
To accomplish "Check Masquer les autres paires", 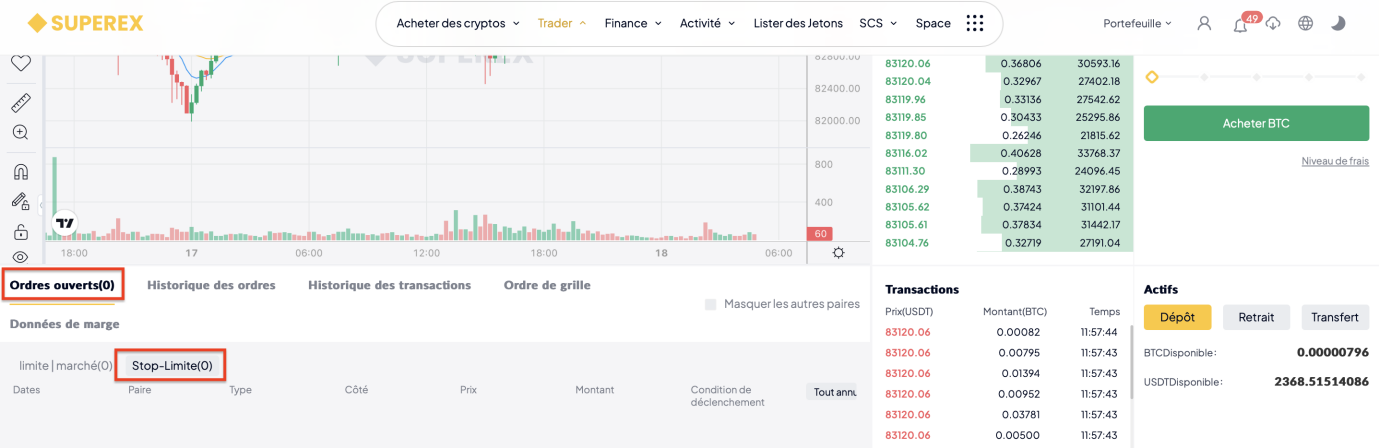I will point(710,304).
